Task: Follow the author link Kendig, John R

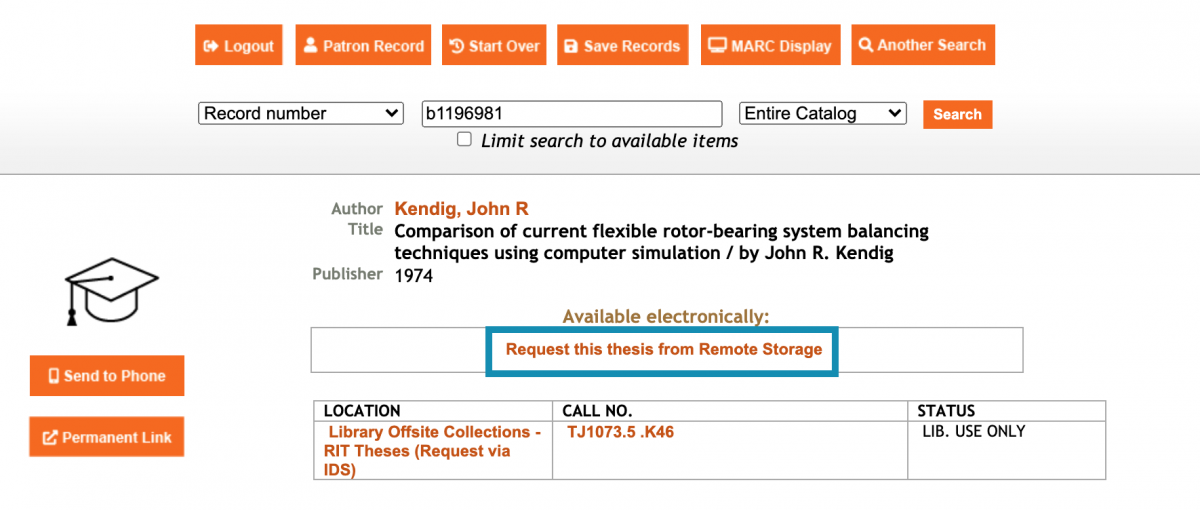Action: (461, 209)
